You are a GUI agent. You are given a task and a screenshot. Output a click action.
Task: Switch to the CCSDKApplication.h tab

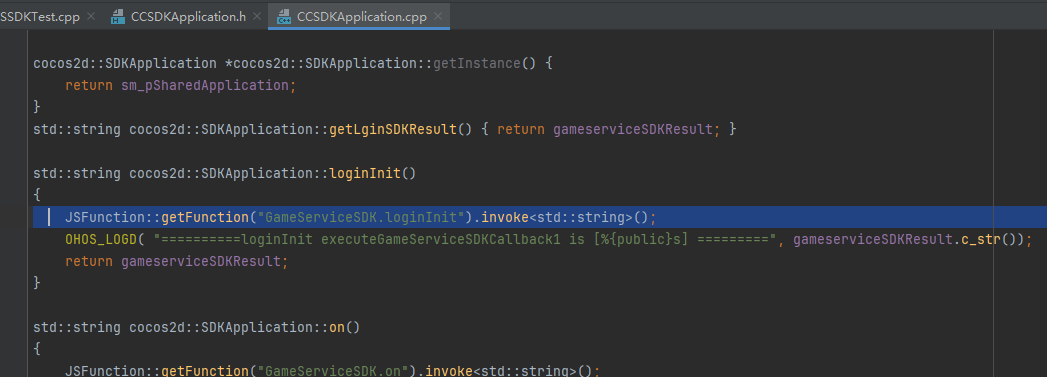pos(189,17)
